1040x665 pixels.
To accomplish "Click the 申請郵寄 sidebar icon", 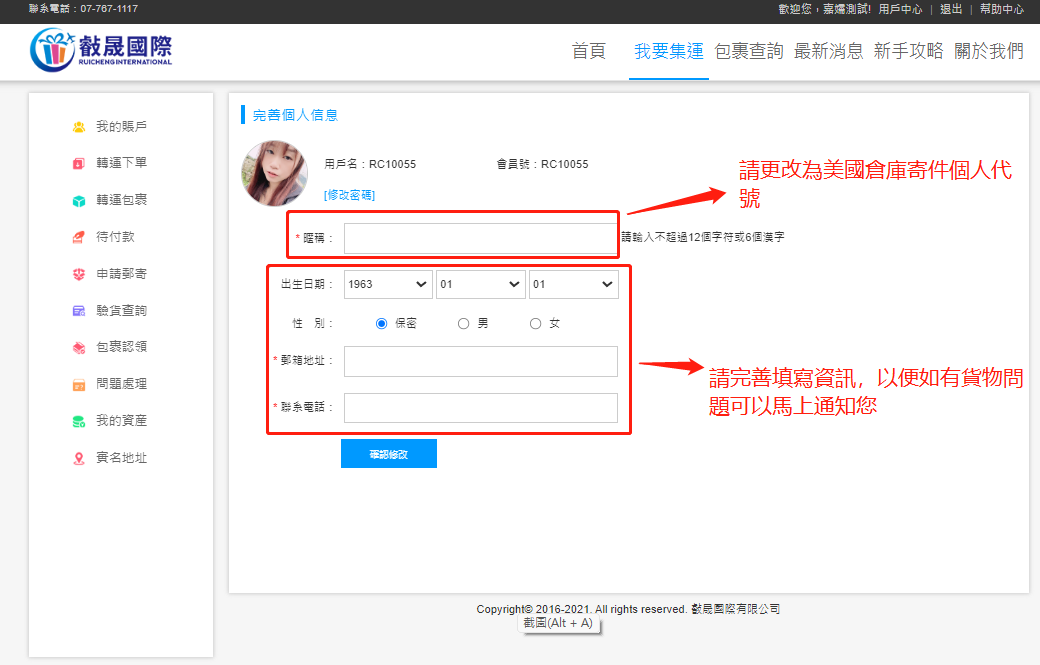I will [79, 274].
